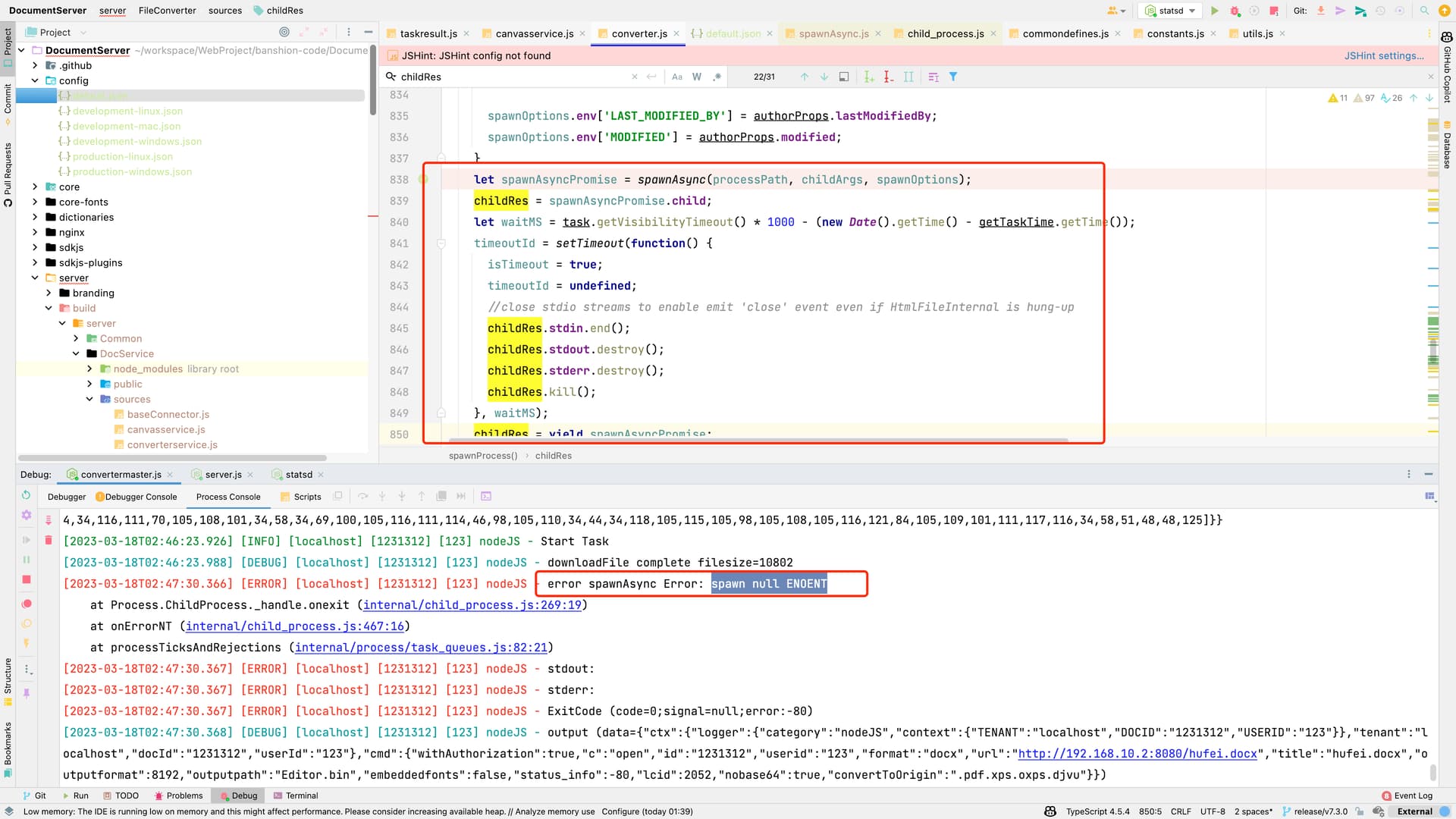
Task: Toggle the Project tool window strip
Action: [8, 47]
